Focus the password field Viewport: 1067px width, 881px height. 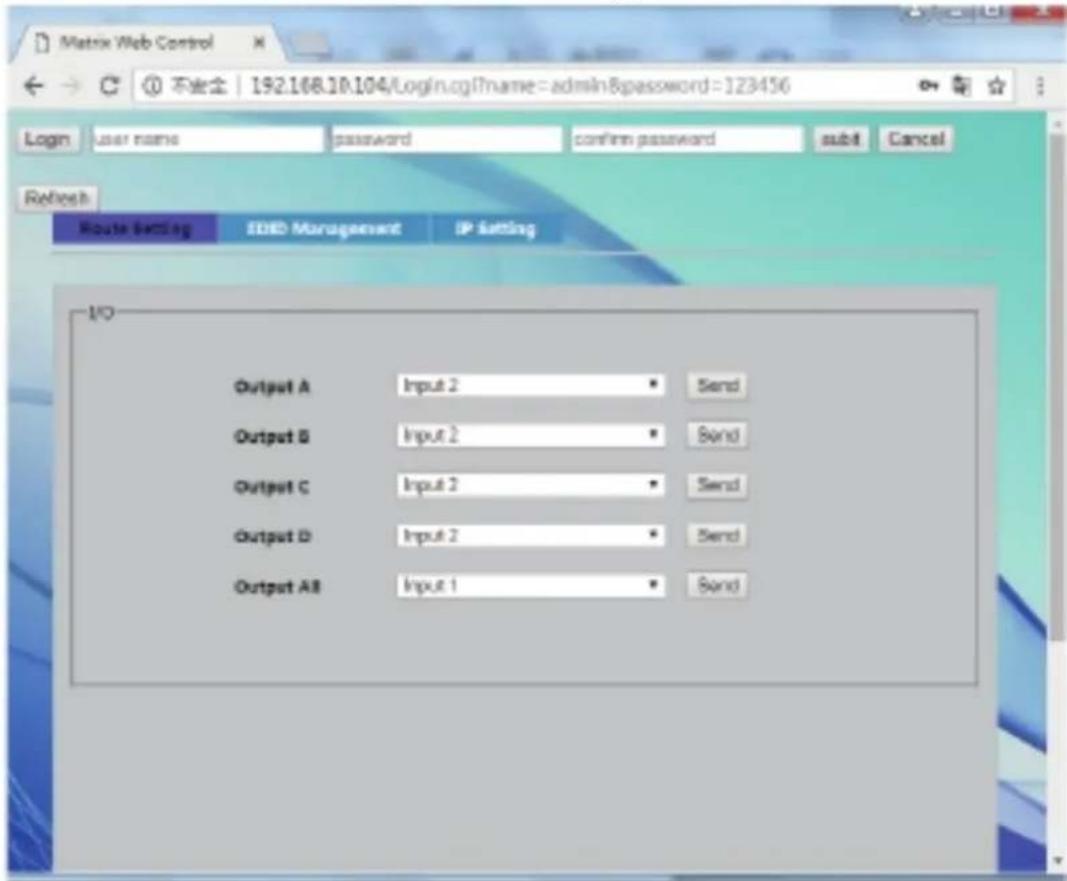pyautogui.click(x=446, y=139)
